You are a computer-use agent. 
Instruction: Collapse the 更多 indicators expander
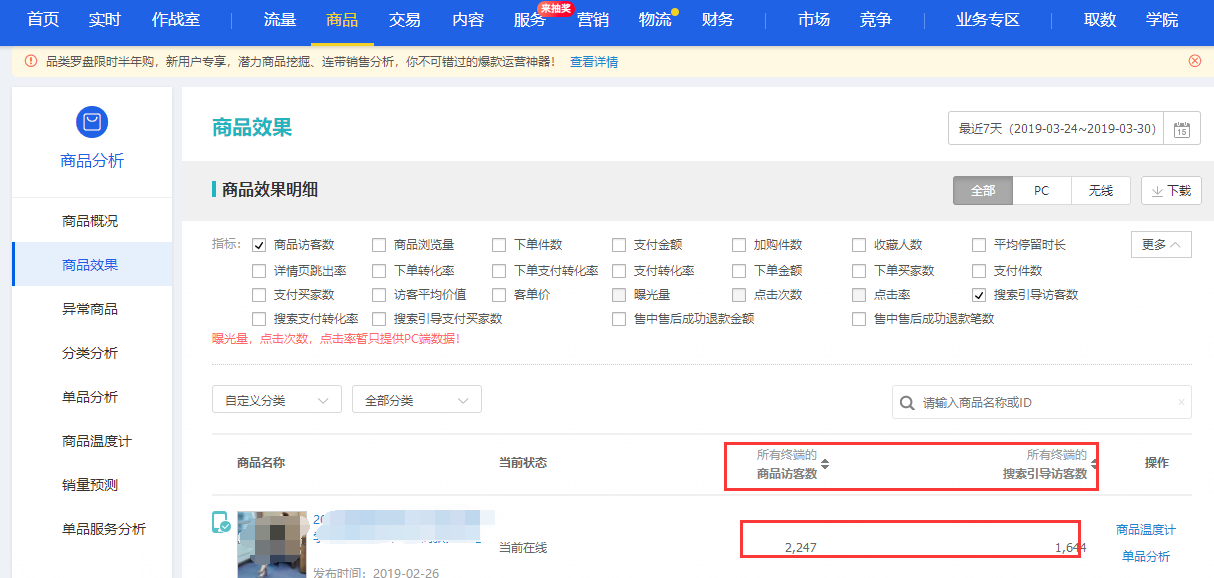coord(1161,245)
